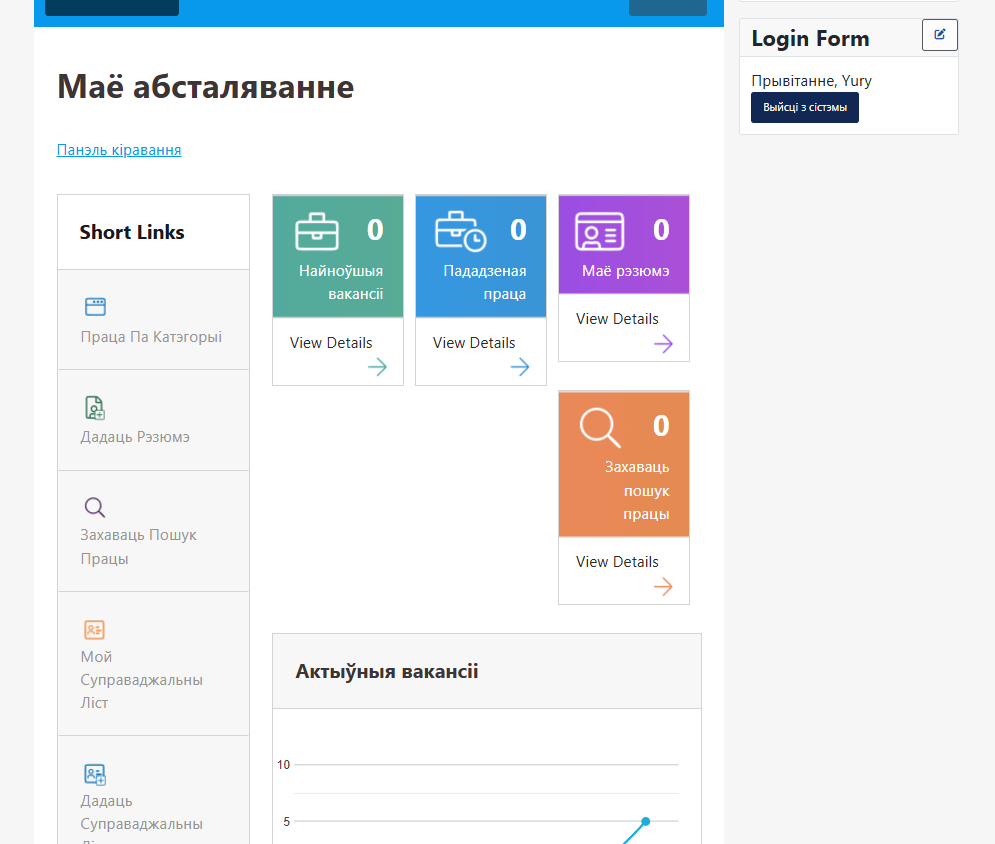The image size is (995, 844).
Task: Open the Панэль кіравання breadcrumb link
Action: 119,150
